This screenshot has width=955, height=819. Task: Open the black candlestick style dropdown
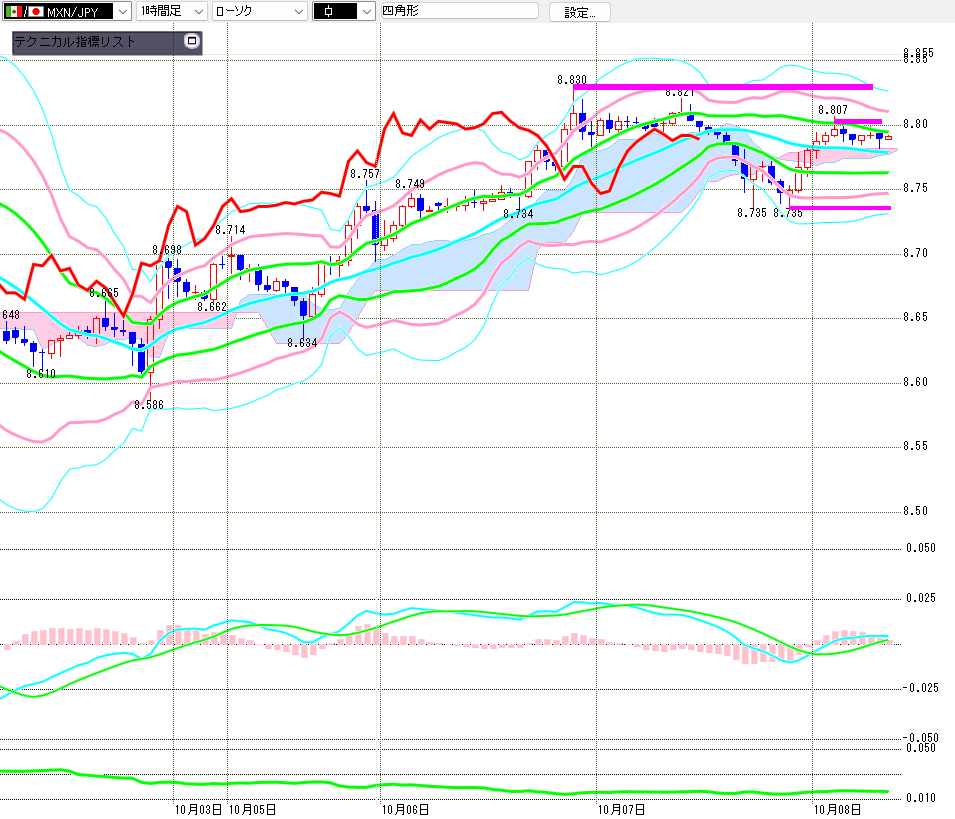click(344, 12)
